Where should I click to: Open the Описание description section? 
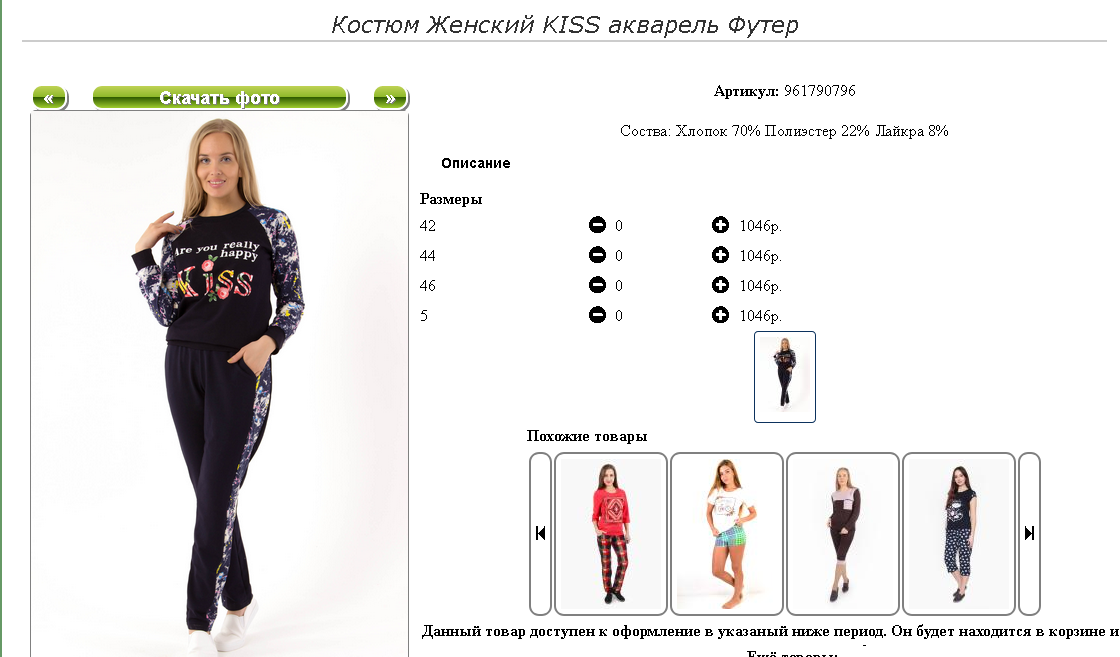tap(476, 164)
